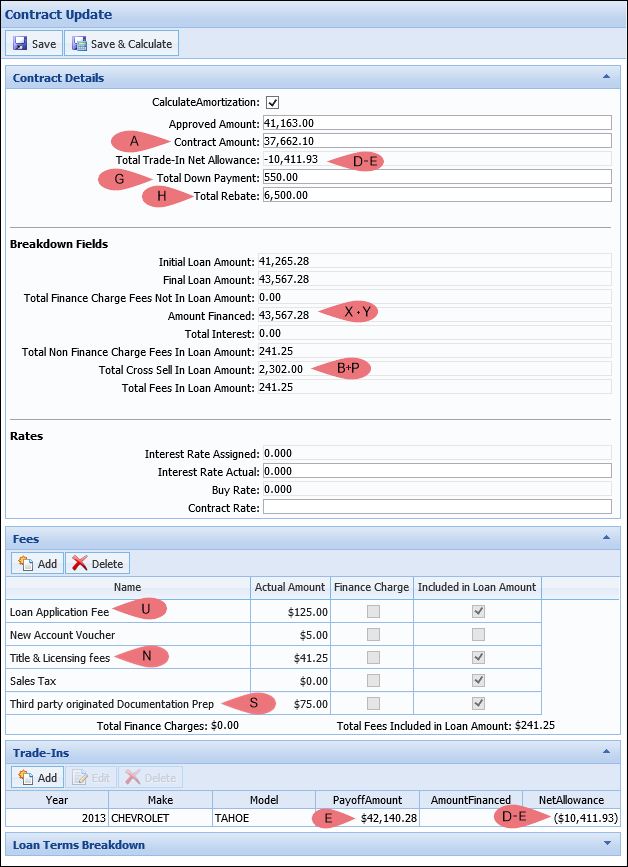Select the Third party originated Documentation Prep row
The image size is (628, 867).
tap(274, 704)
